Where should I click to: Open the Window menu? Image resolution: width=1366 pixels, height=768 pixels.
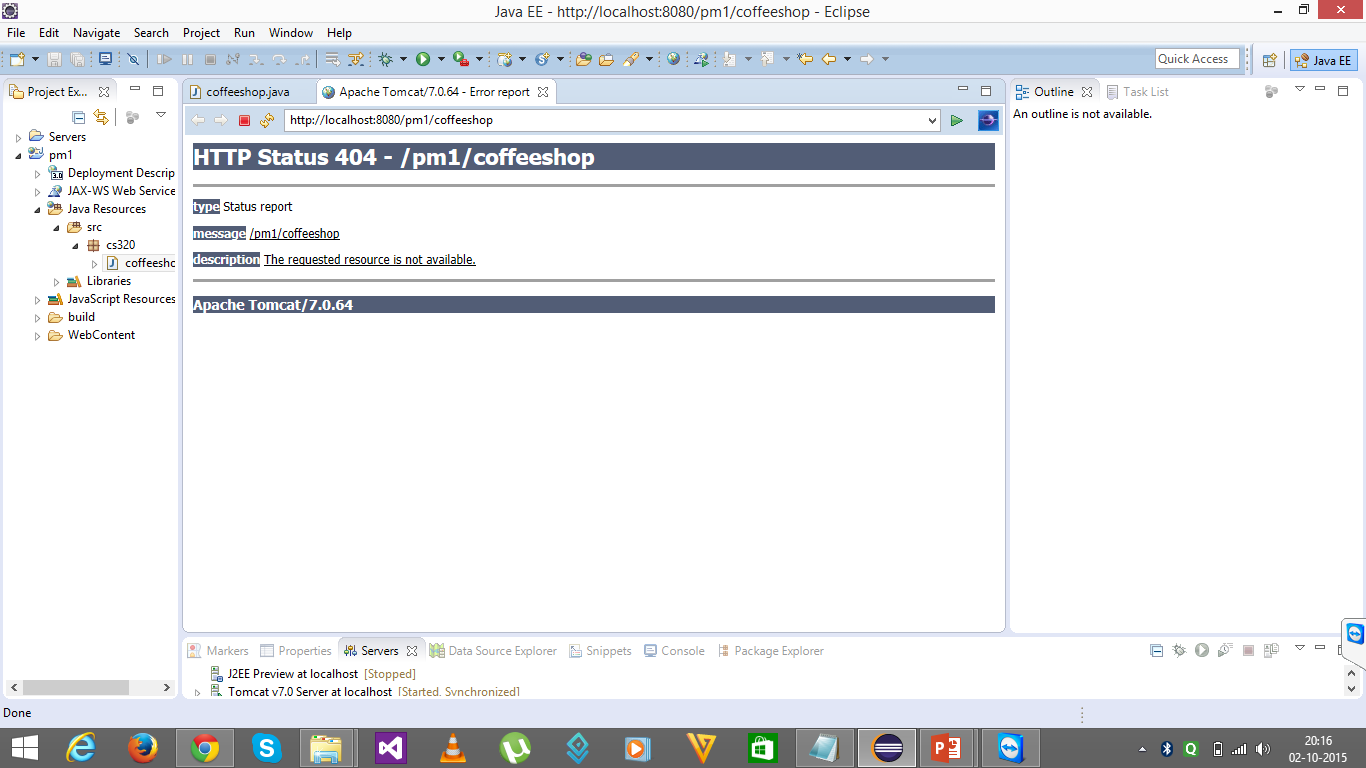pyautogui.click(x=290, y=33)
